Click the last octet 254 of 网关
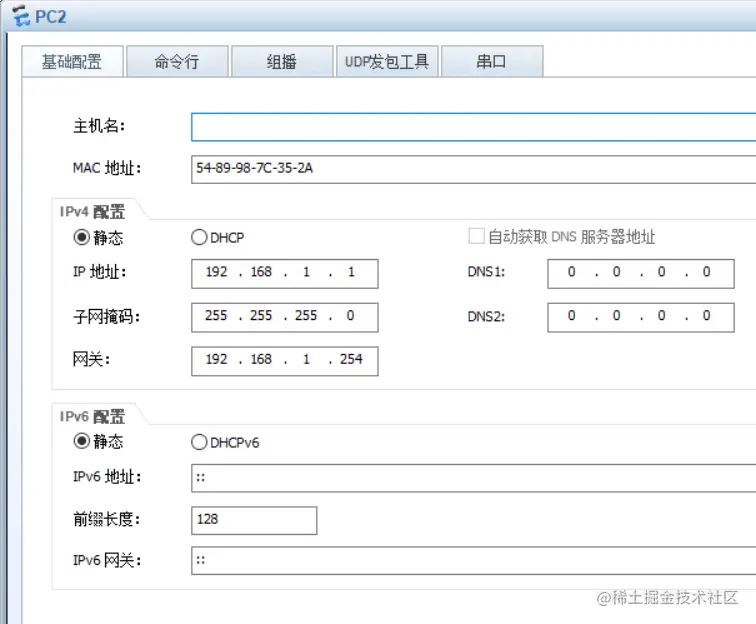Viewport: 756px width, 624px height. click(351, 359)
